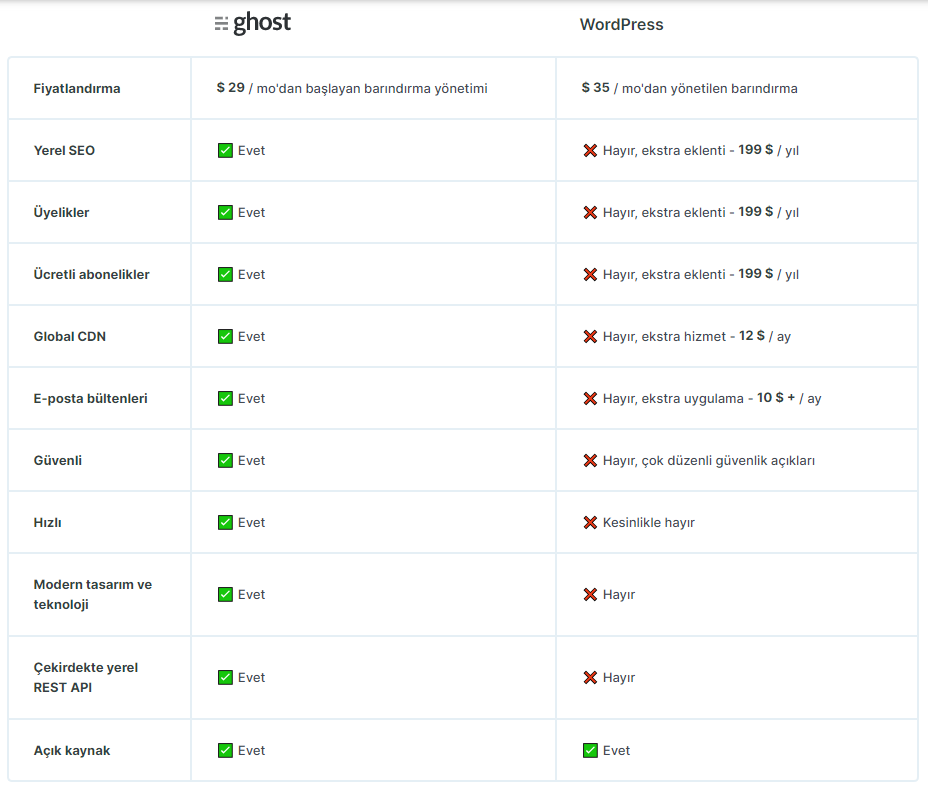Click 'Hayır, ekstra uygulama - 10 $ + / ay'

(712, 398)
